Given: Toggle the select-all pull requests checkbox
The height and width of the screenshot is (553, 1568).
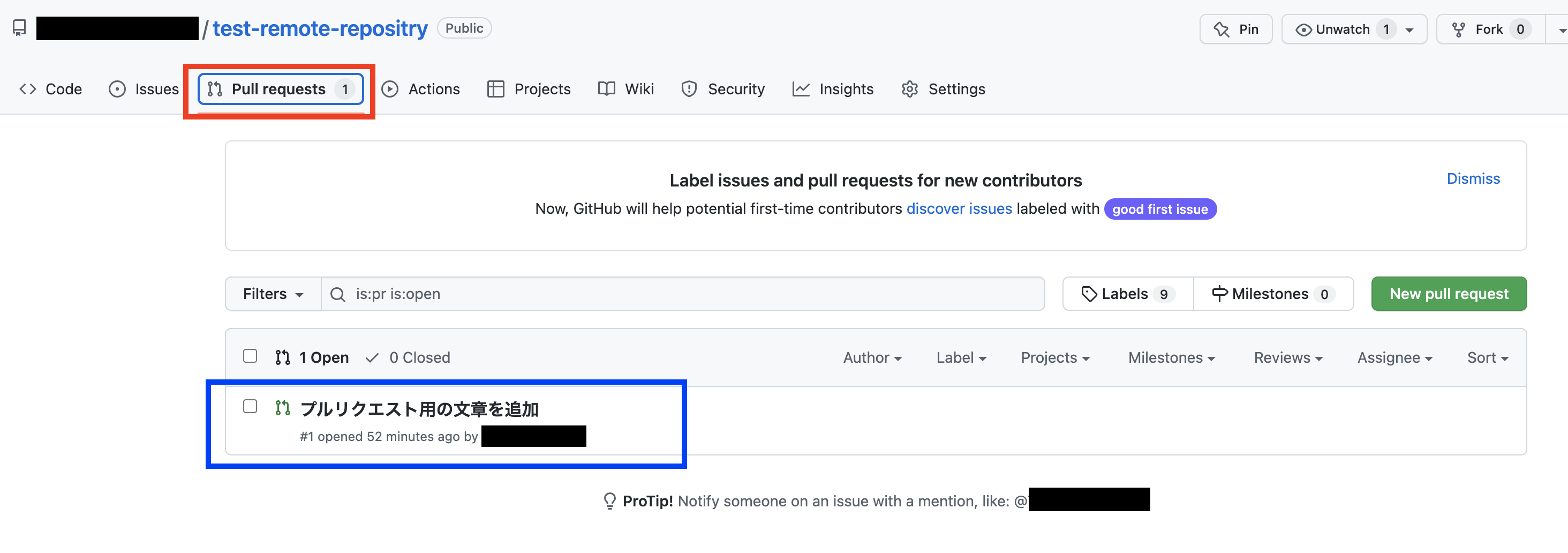Looking at the screenshot, I should pos(250,356).
